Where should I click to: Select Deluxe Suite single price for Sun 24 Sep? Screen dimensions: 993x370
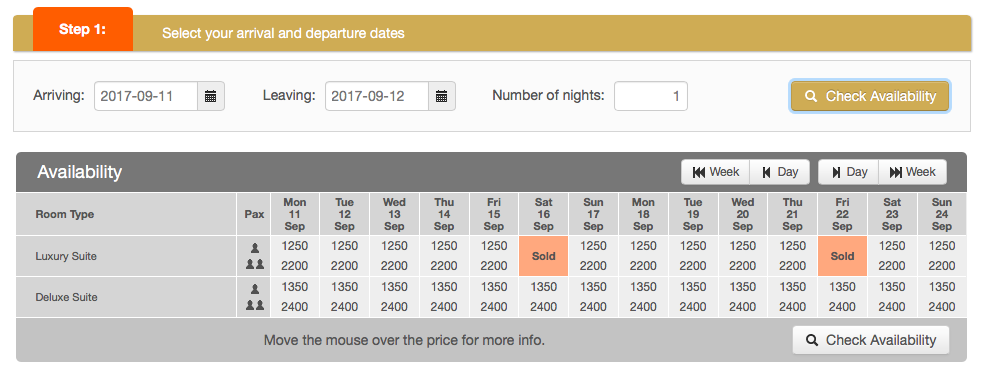click(942, 287)
